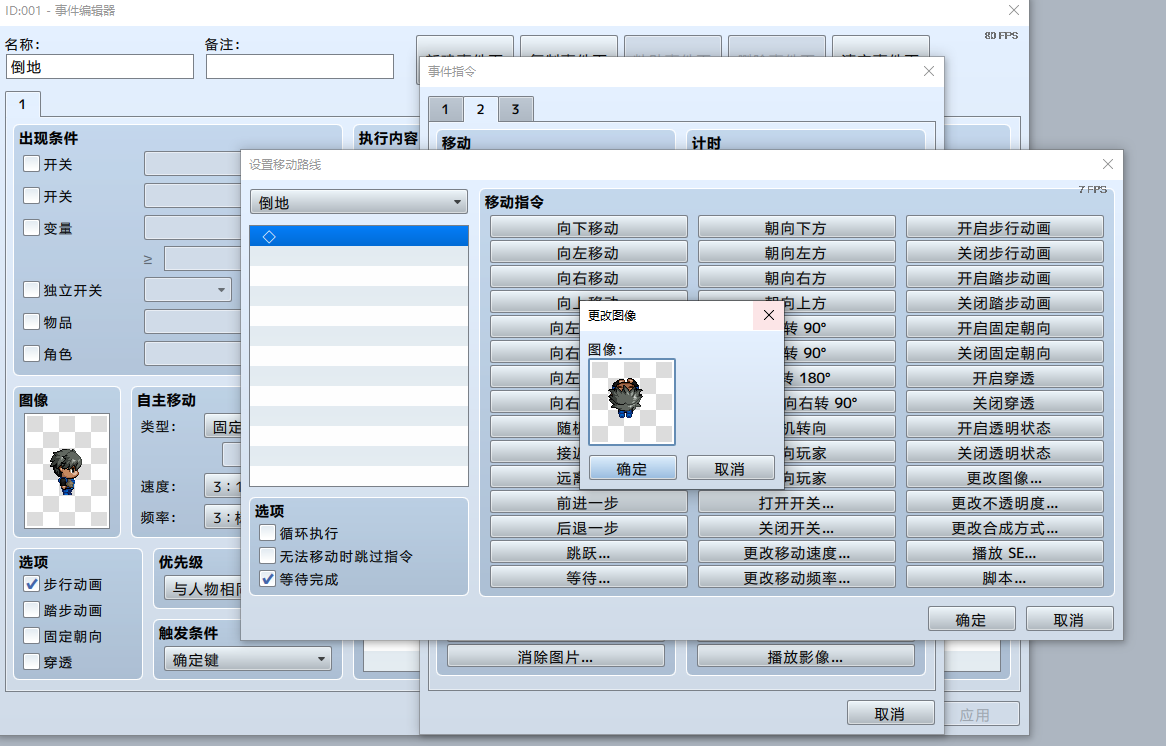Open 更改移动速度... movement command
The width and height of the screenshot is (1166, 746).
tap(796, 553)
